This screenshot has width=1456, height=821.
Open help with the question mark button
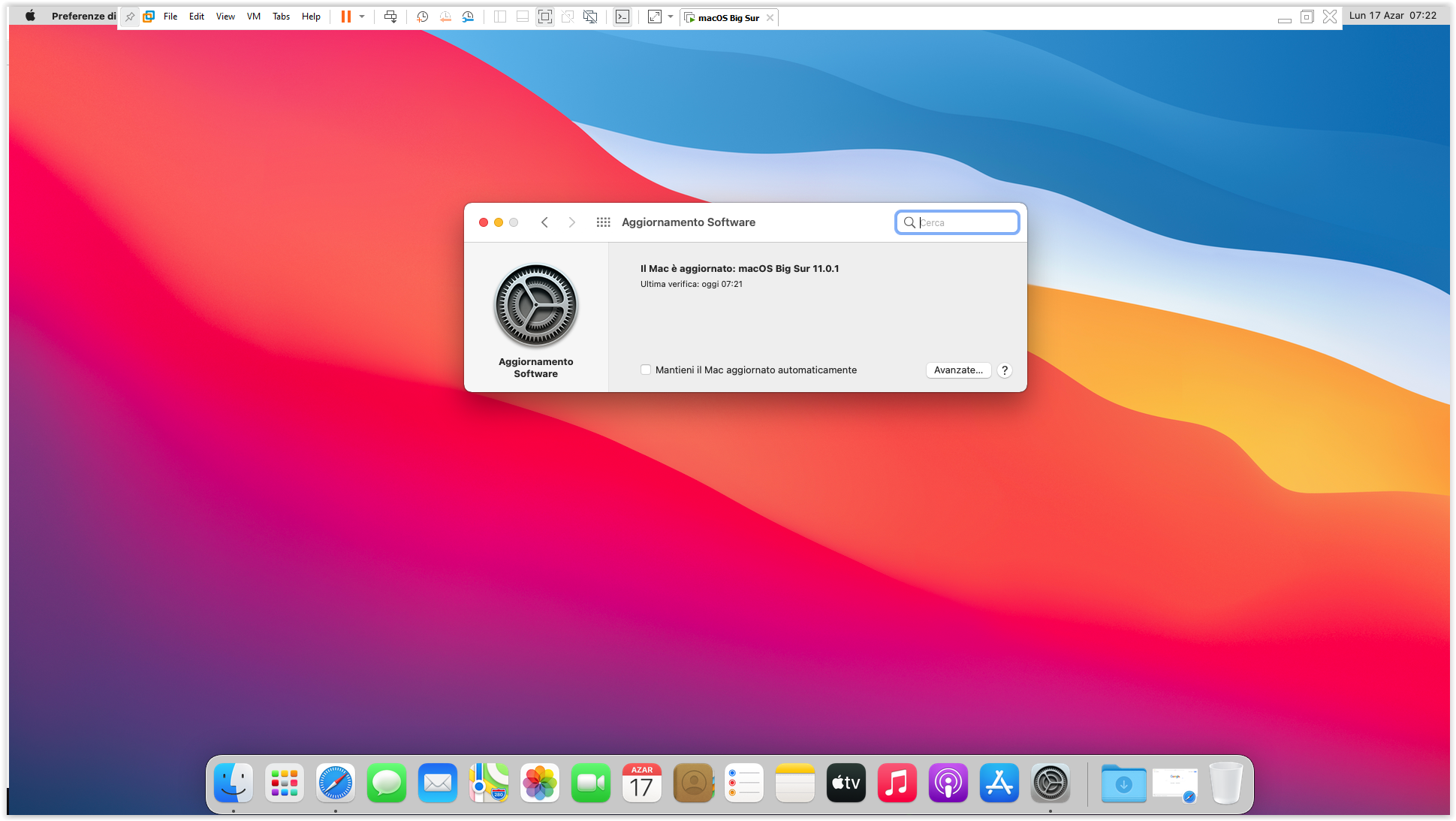1005,370
